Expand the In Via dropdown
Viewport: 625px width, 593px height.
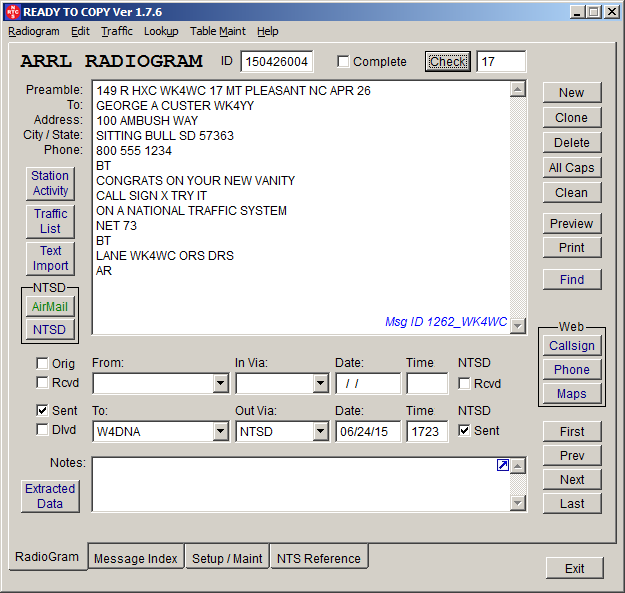(x=320, y=383)
